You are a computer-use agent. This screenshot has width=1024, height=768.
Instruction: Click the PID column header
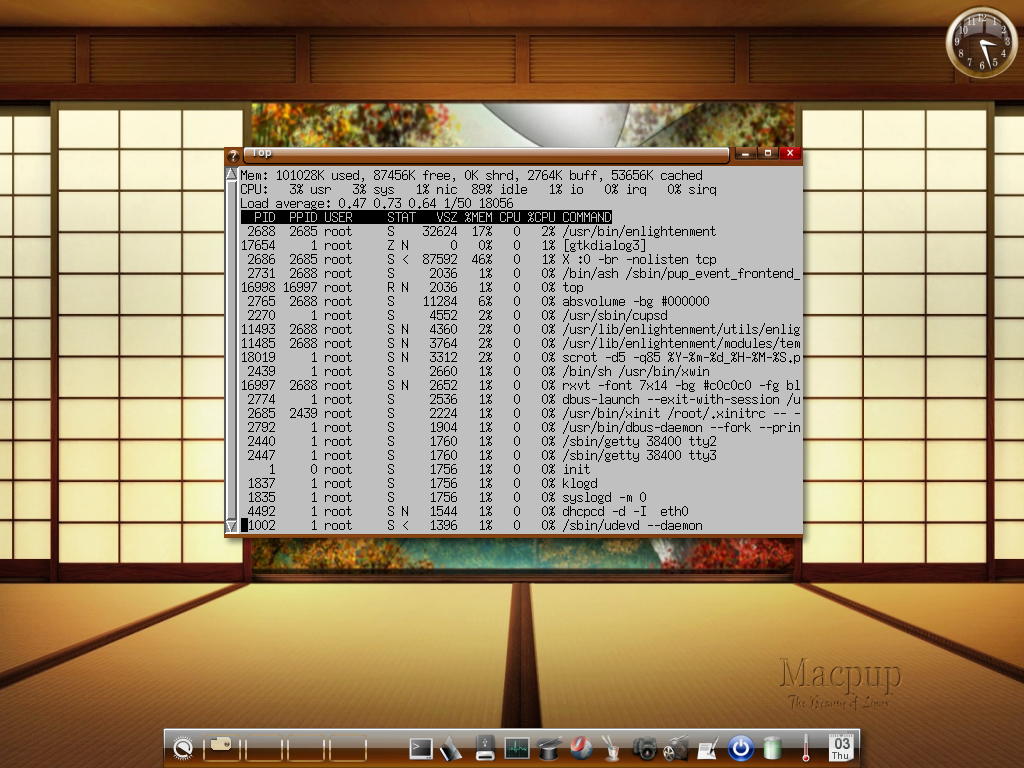pos(264,217)
